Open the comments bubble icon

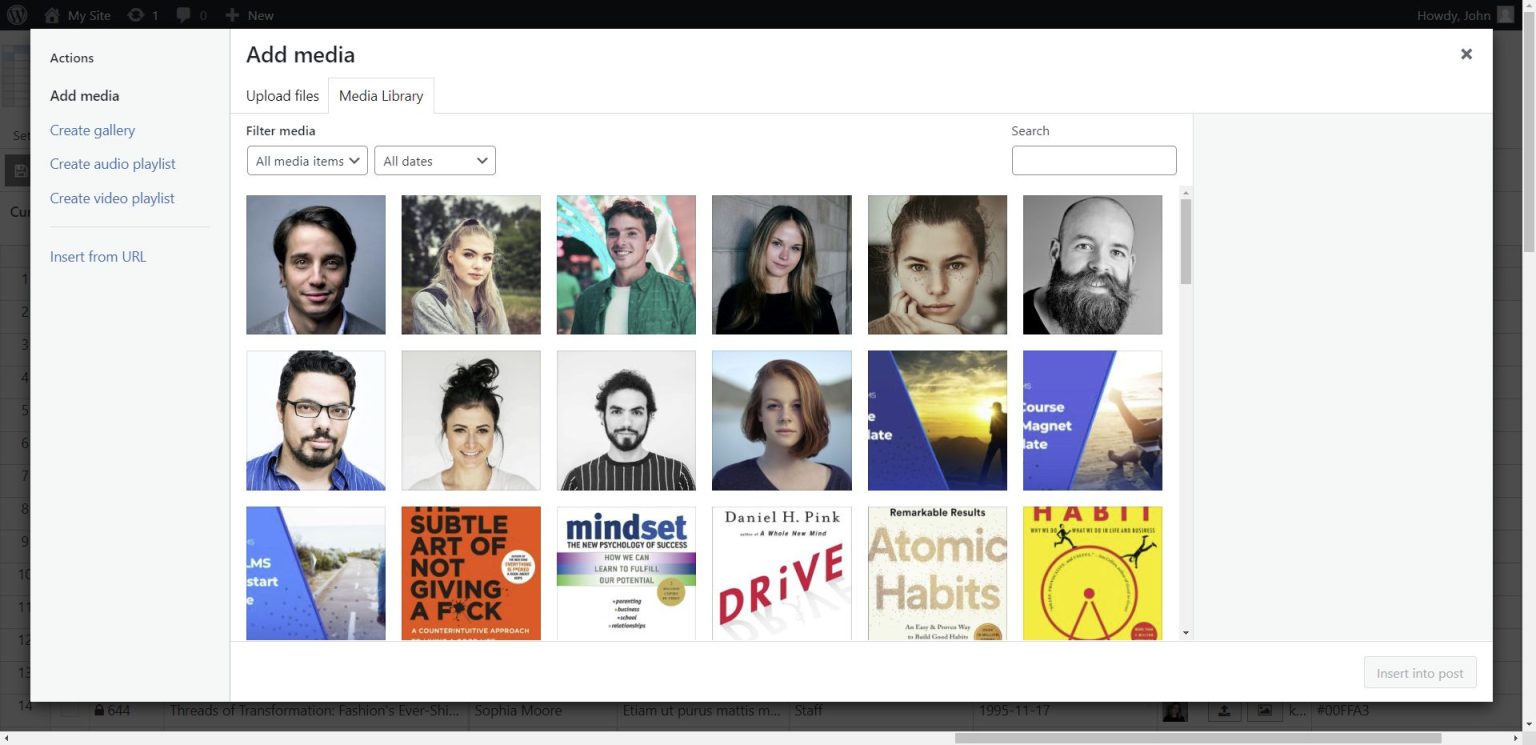pyautogui.click(x=183, y=15)
